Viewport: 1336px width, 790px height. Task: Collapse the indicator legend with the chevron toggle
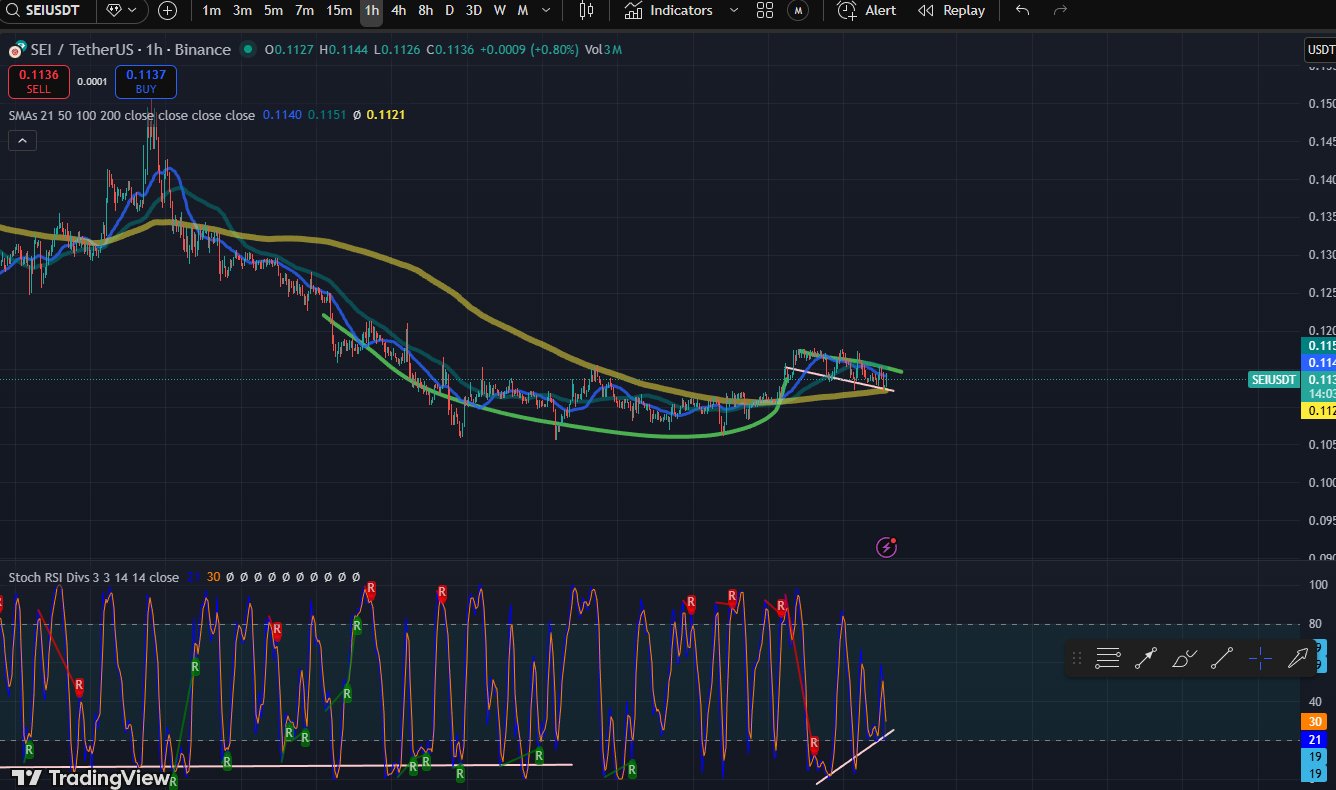22,141
